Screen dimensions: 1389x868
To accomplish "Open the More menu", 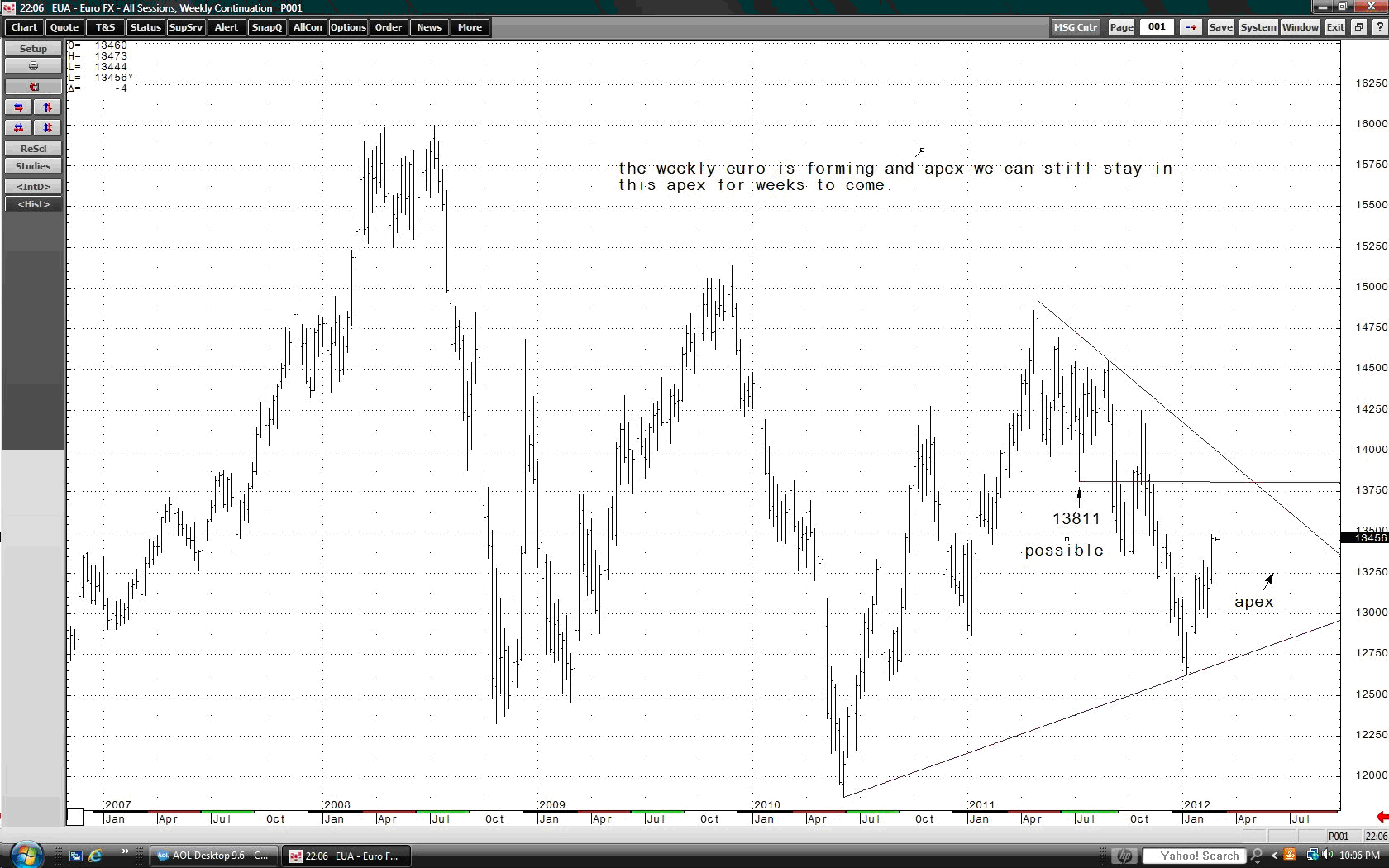I will point(470,27).
